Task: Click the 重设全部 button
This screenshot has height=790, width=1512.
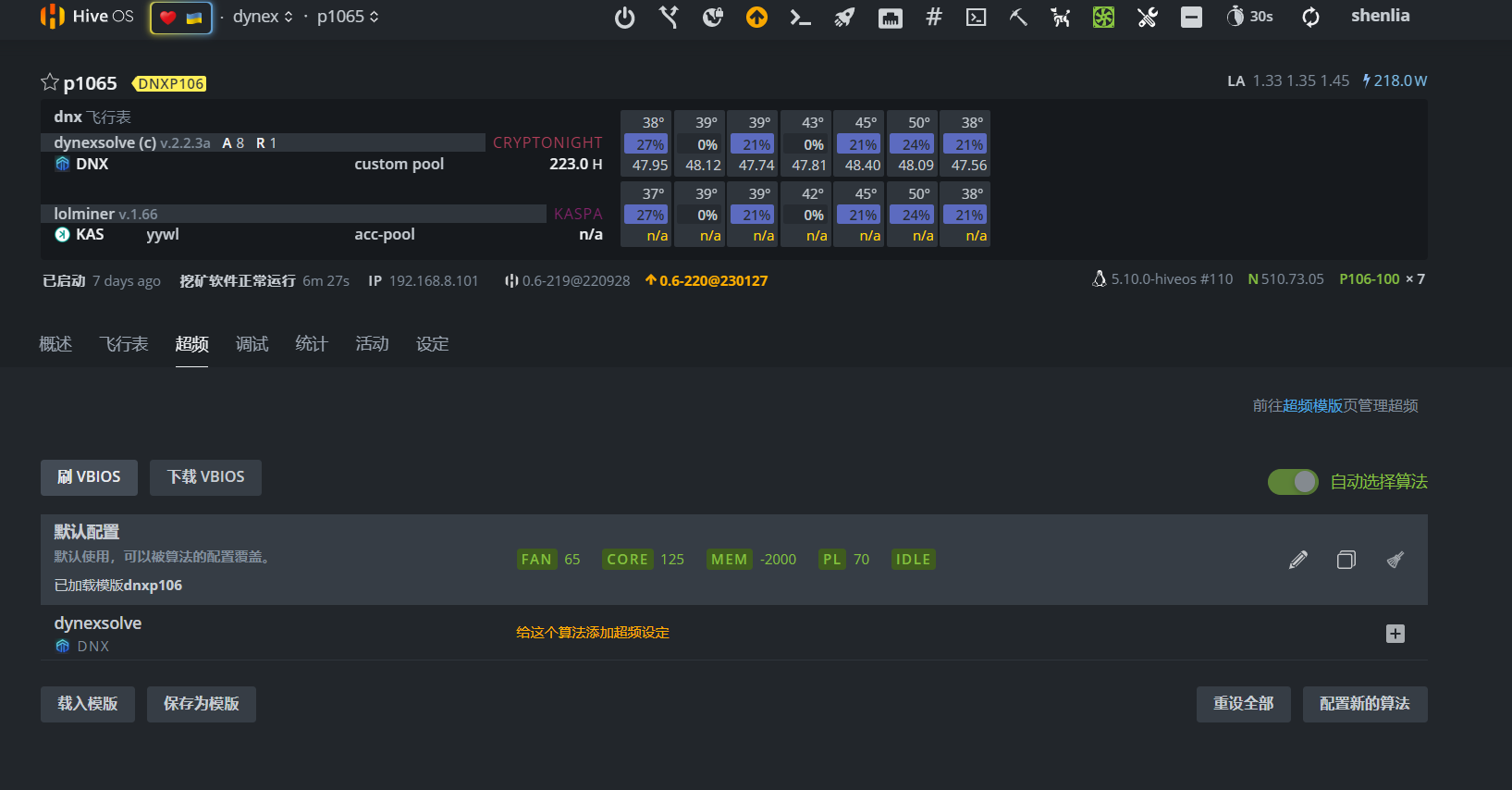Action: 1244,704
